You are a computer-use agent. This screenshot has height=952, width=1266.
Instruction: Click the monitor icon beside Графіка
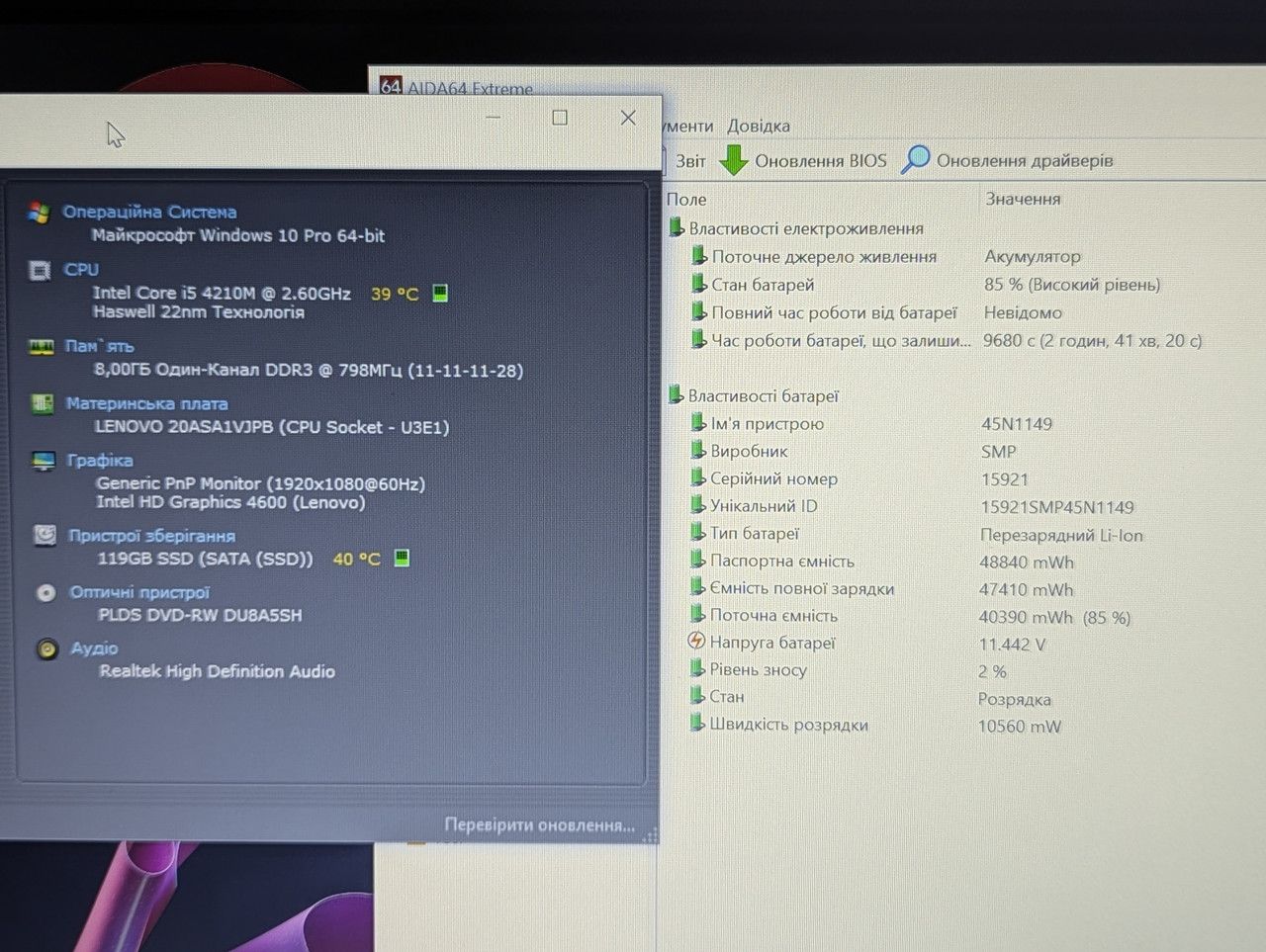pos(44,461)
